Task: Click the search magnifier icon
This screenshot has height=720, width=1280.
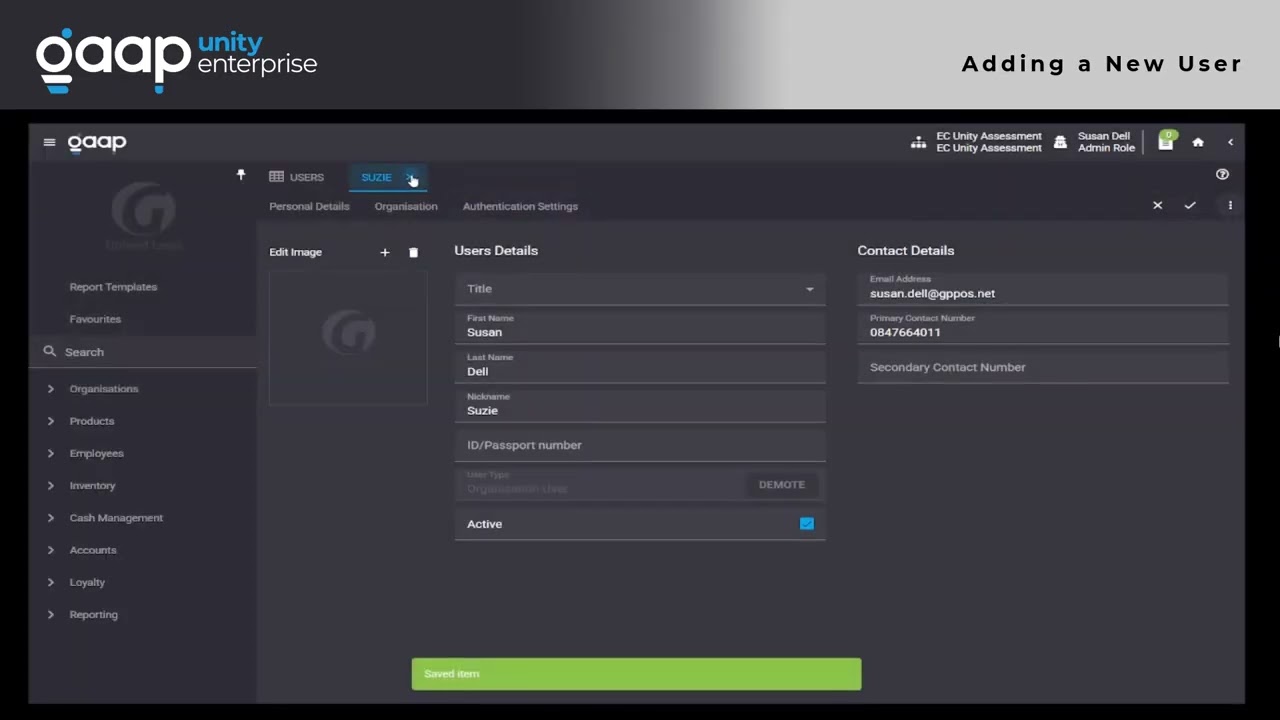Action: click(50, 352)
